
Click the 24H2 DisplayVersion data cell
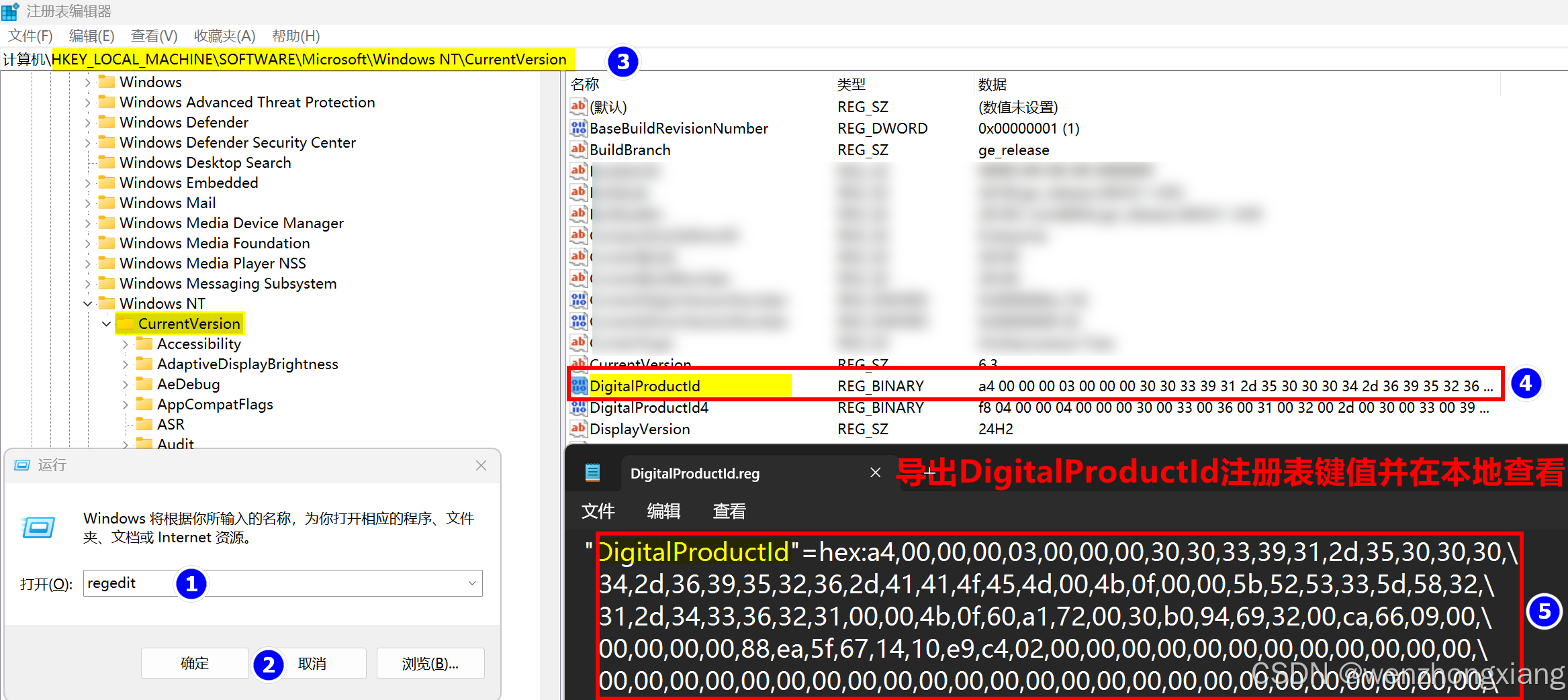tap(995, 428)
